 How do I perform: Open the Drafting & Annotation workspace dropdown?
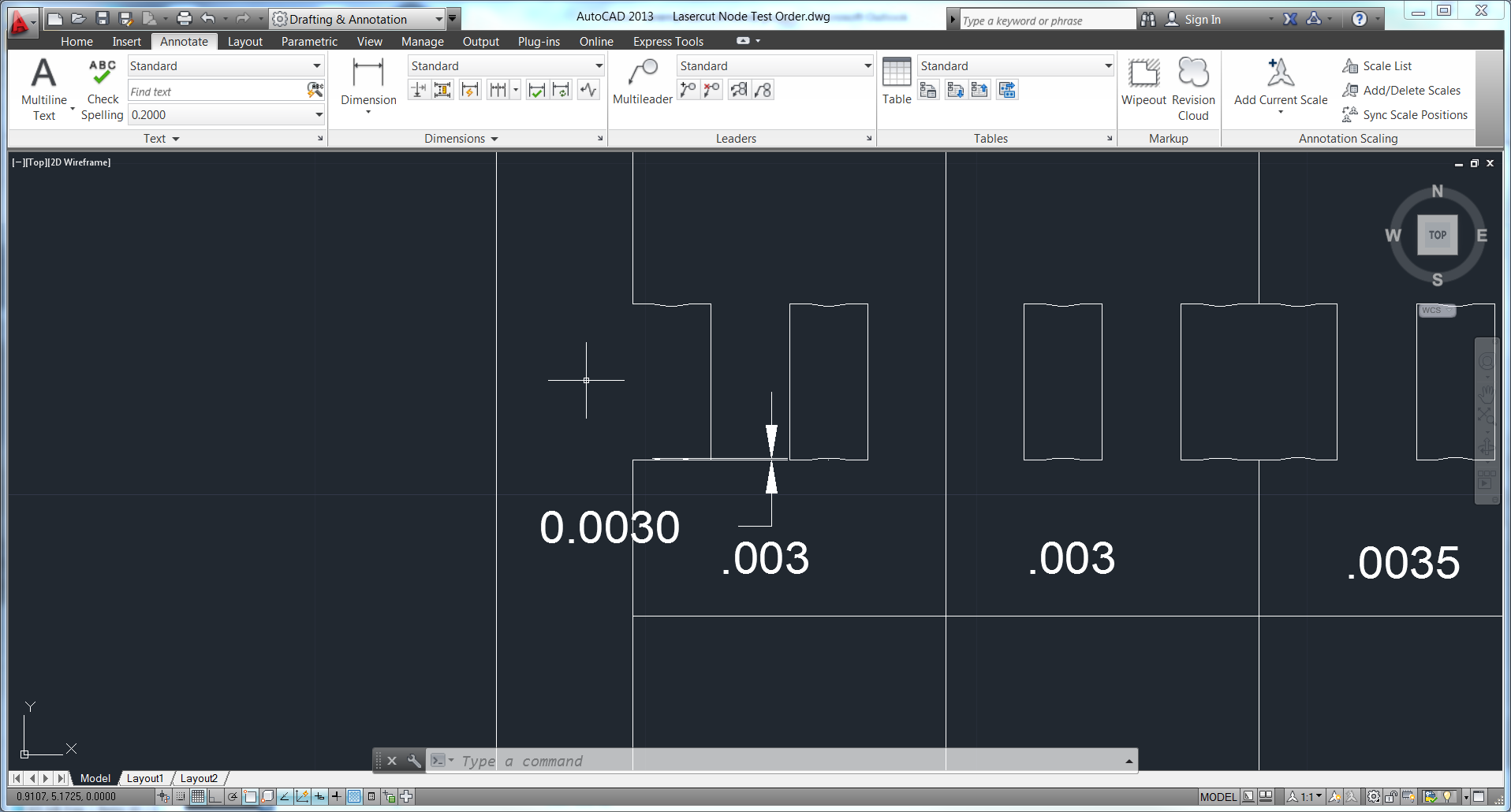pos(438,19)
